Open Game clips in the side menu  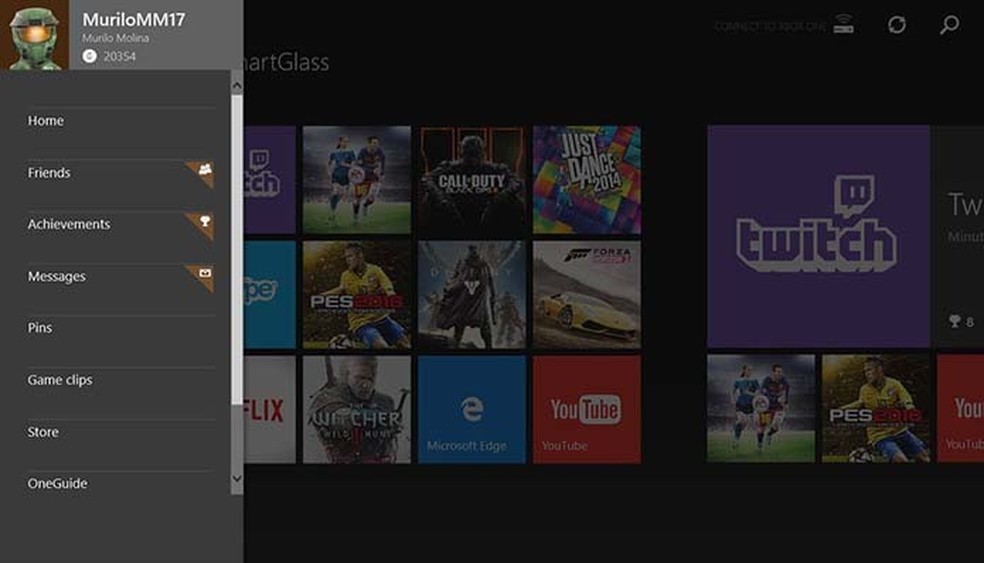coord(120,380)
